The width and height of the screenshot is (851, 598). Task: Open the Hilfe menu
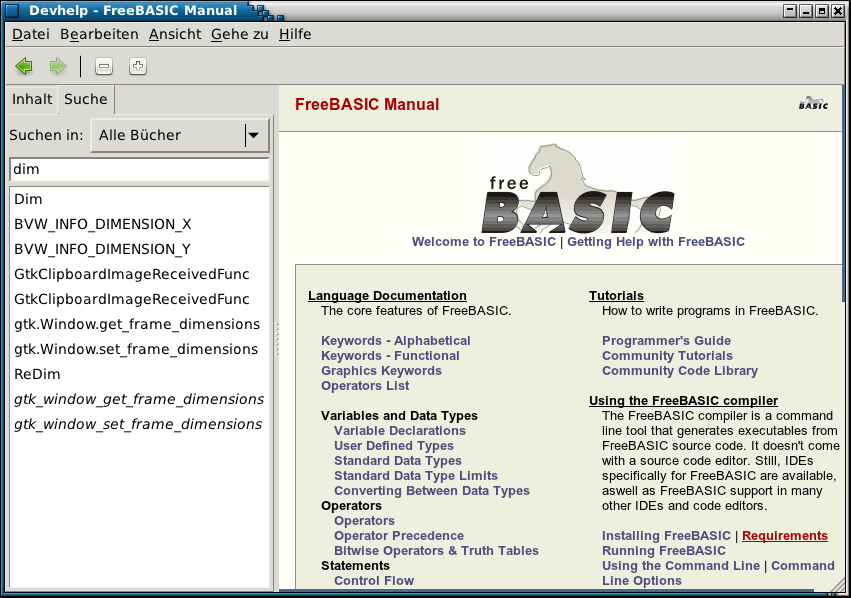tap(295, 34)
